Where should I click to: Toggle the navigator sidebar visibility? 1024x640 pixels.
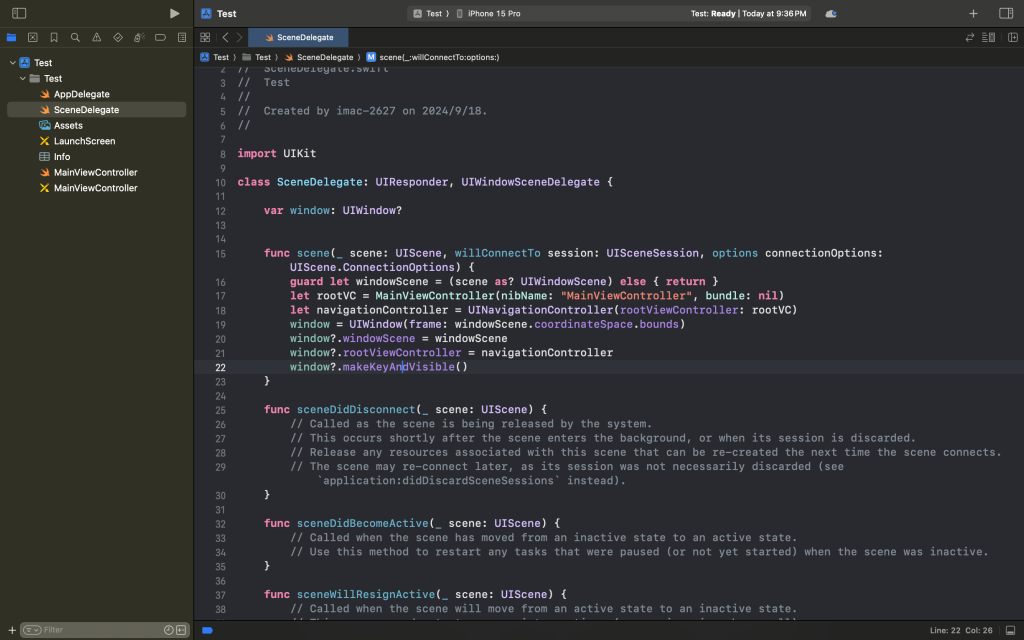point(19,13)
